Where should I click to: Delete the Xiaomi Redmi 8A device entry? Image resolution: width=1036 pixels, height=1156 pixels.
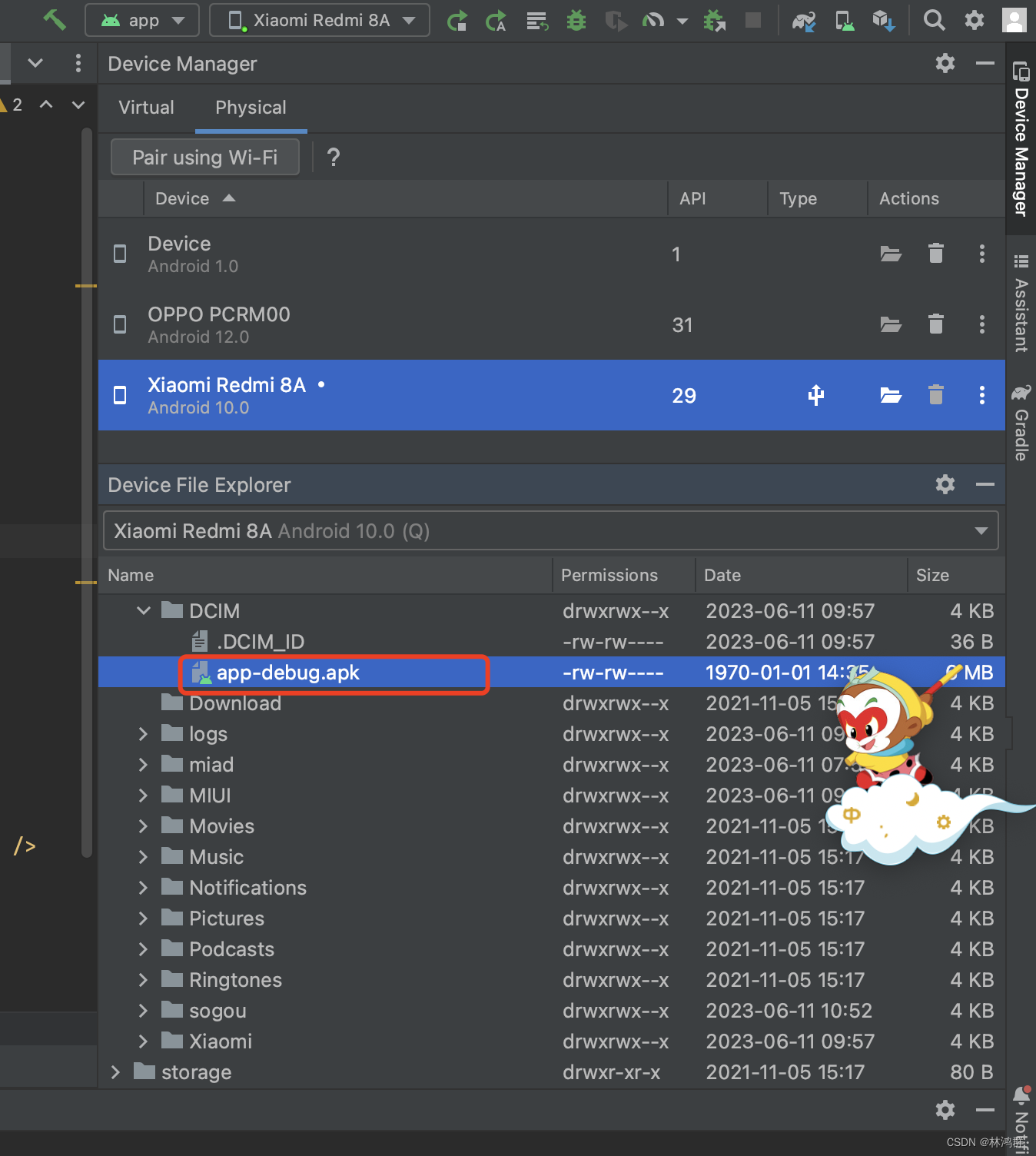(935, 395)
